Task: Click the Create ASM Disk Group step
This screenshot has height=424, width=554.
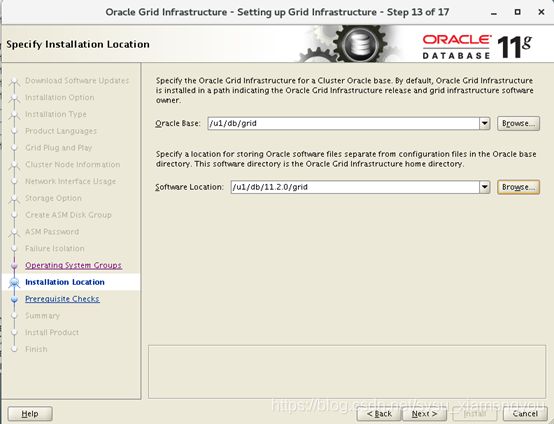Action: [x=68, y=215]
